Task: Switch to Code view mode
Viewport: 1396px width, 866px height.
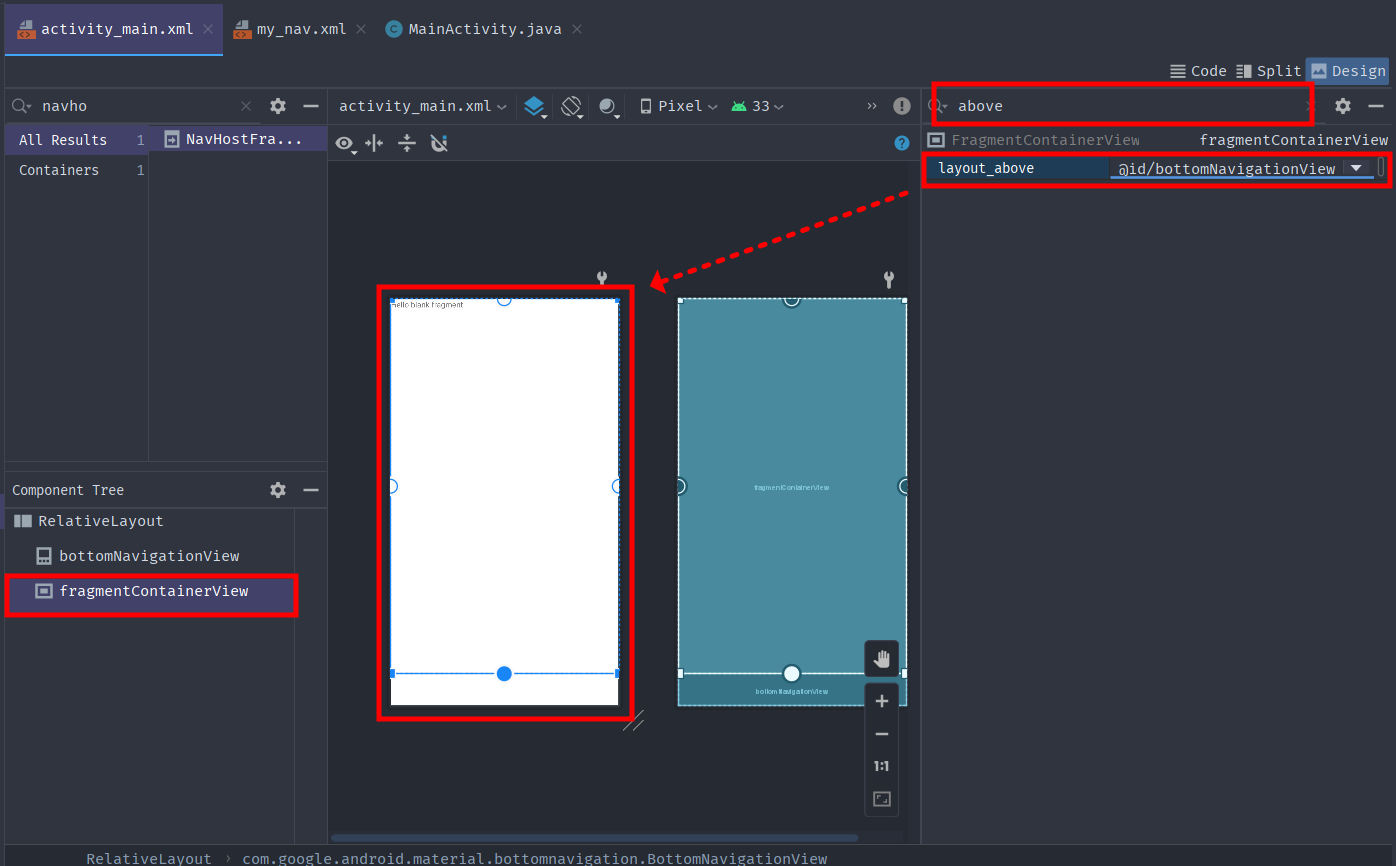Action: (x=1198, y=71)
